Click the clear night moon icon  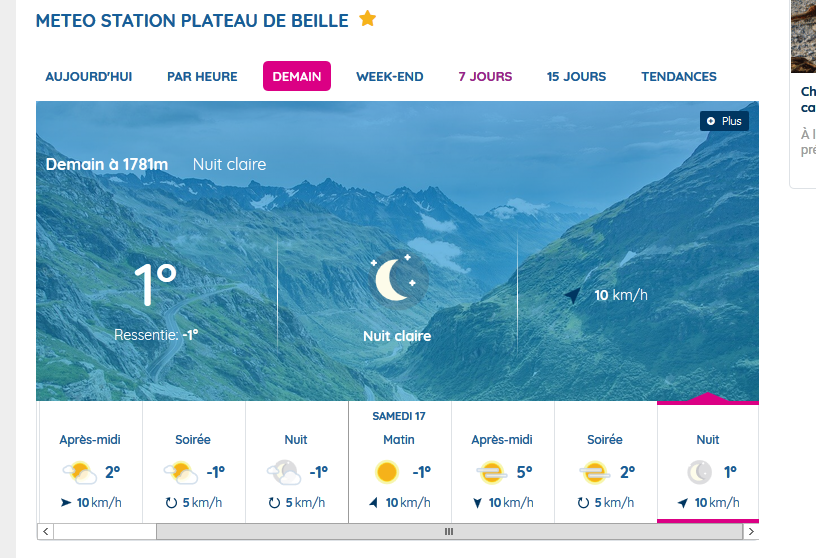pos(395,279)
